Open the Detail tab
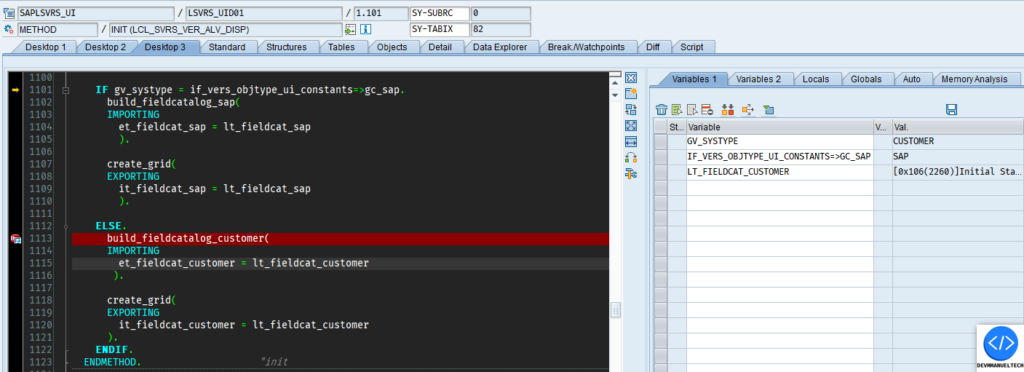The height and width of the screenshot is (372, 1024). [x=440, y=47]
